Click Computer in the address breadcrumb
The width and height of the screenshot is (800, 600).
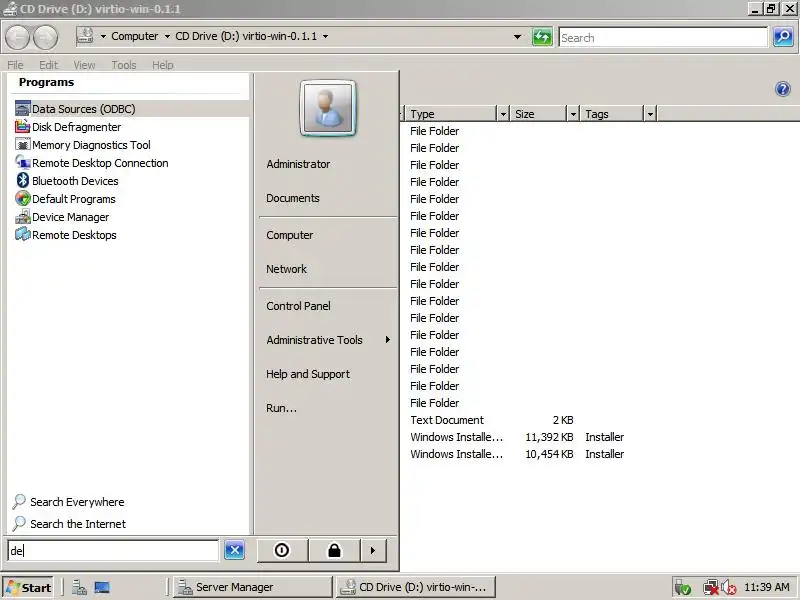135,36
